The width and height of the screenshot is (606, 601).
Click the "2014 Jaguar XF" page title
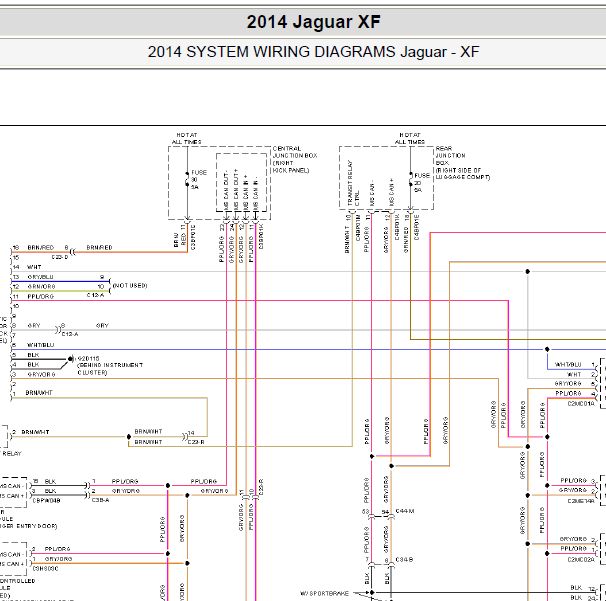pos(313,22)
